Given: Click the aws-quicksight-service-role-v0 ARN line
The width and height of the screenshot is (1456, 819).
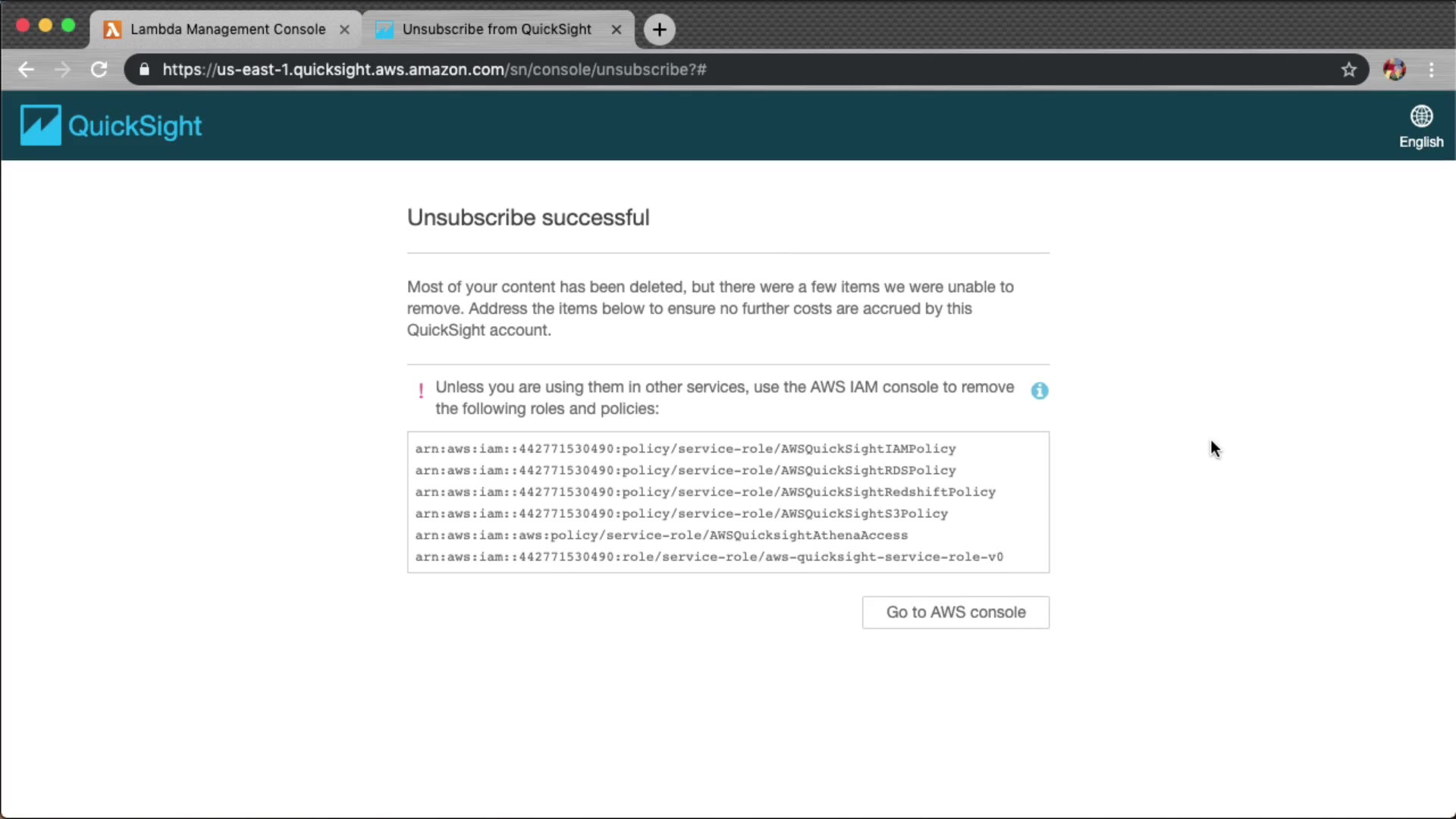Looking at the screenshot, I should tap(708, 557).
